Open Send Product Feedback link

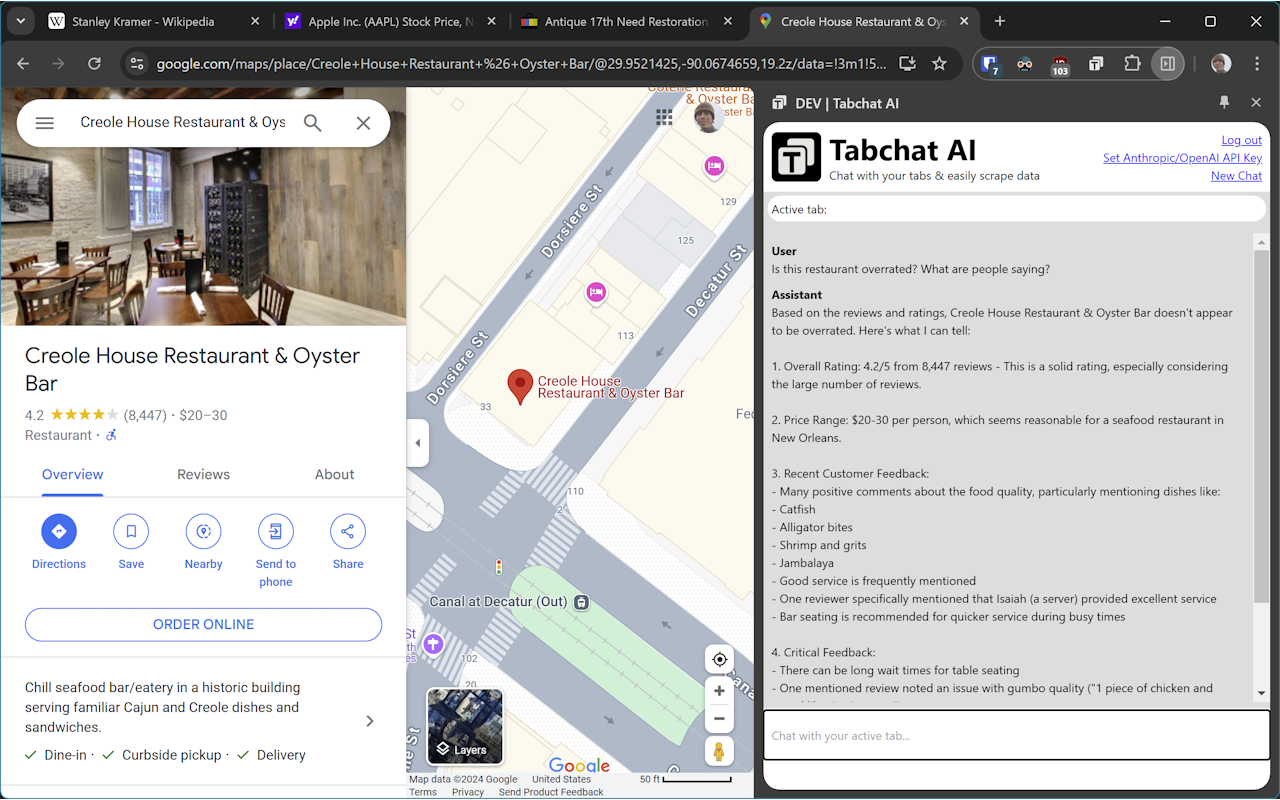click(551, 792)
